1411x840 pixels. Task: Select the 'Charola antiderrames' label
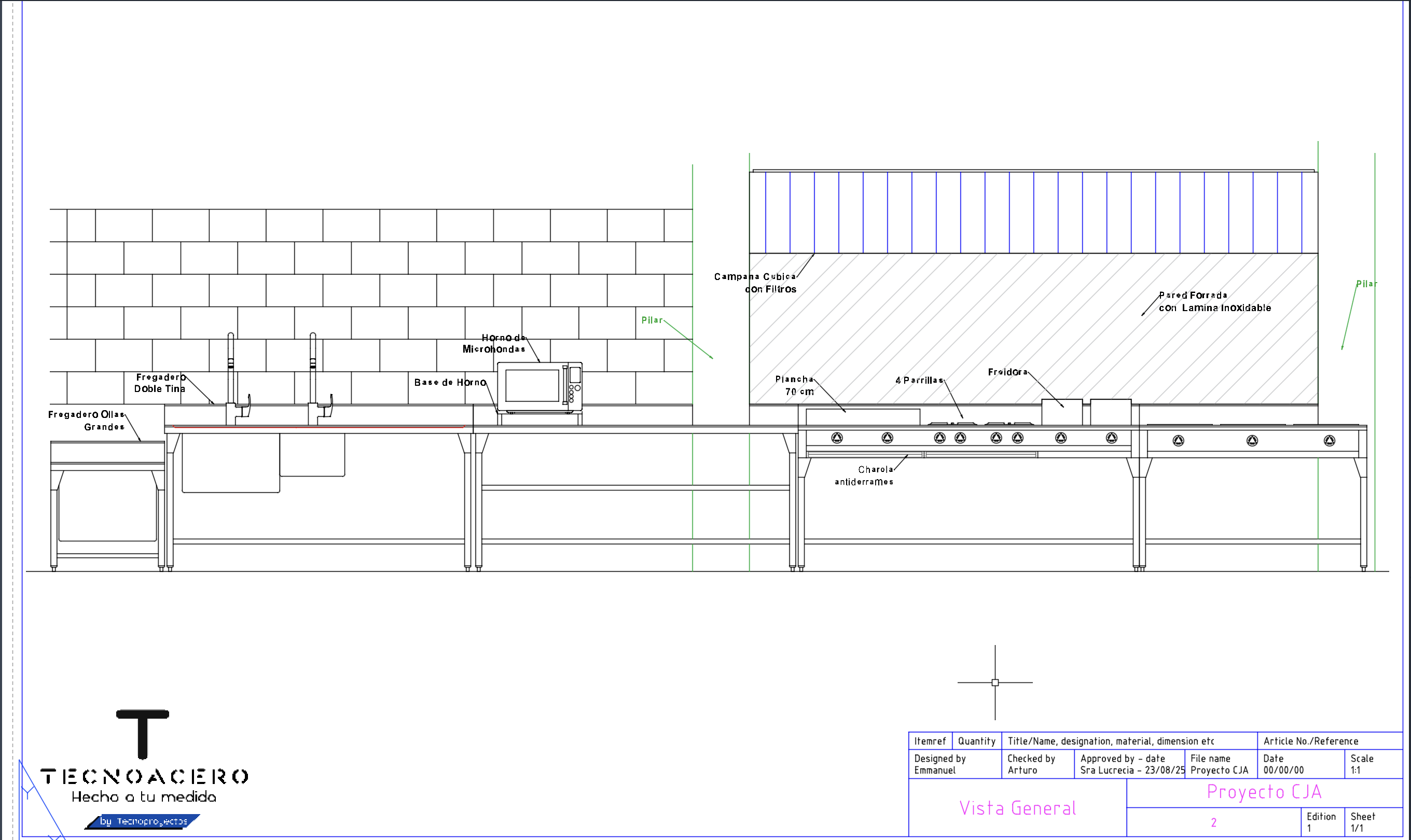click(x=865, y=475)
